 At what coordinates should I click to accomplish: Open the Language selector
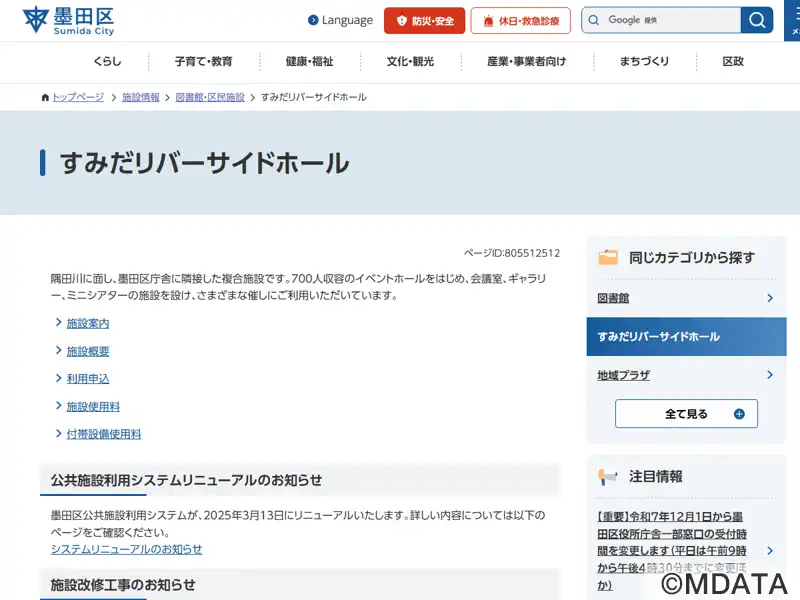340,20
